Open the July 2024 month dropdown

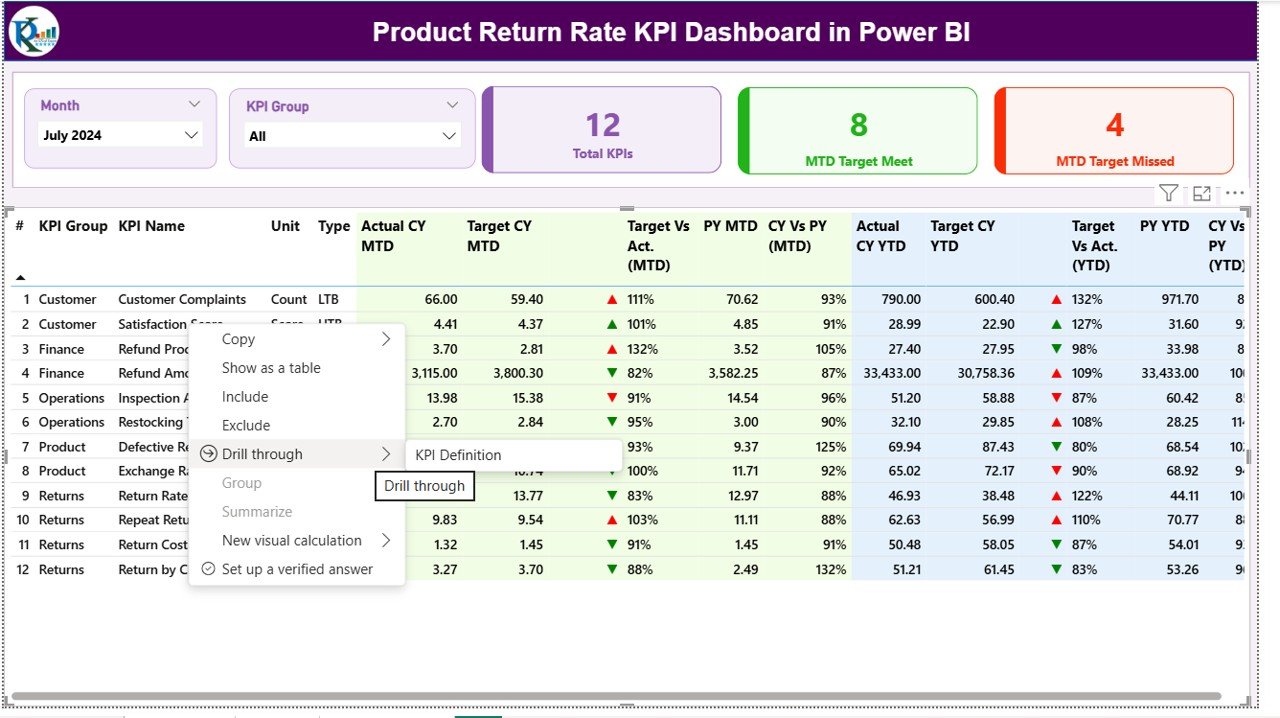(191, 134)
